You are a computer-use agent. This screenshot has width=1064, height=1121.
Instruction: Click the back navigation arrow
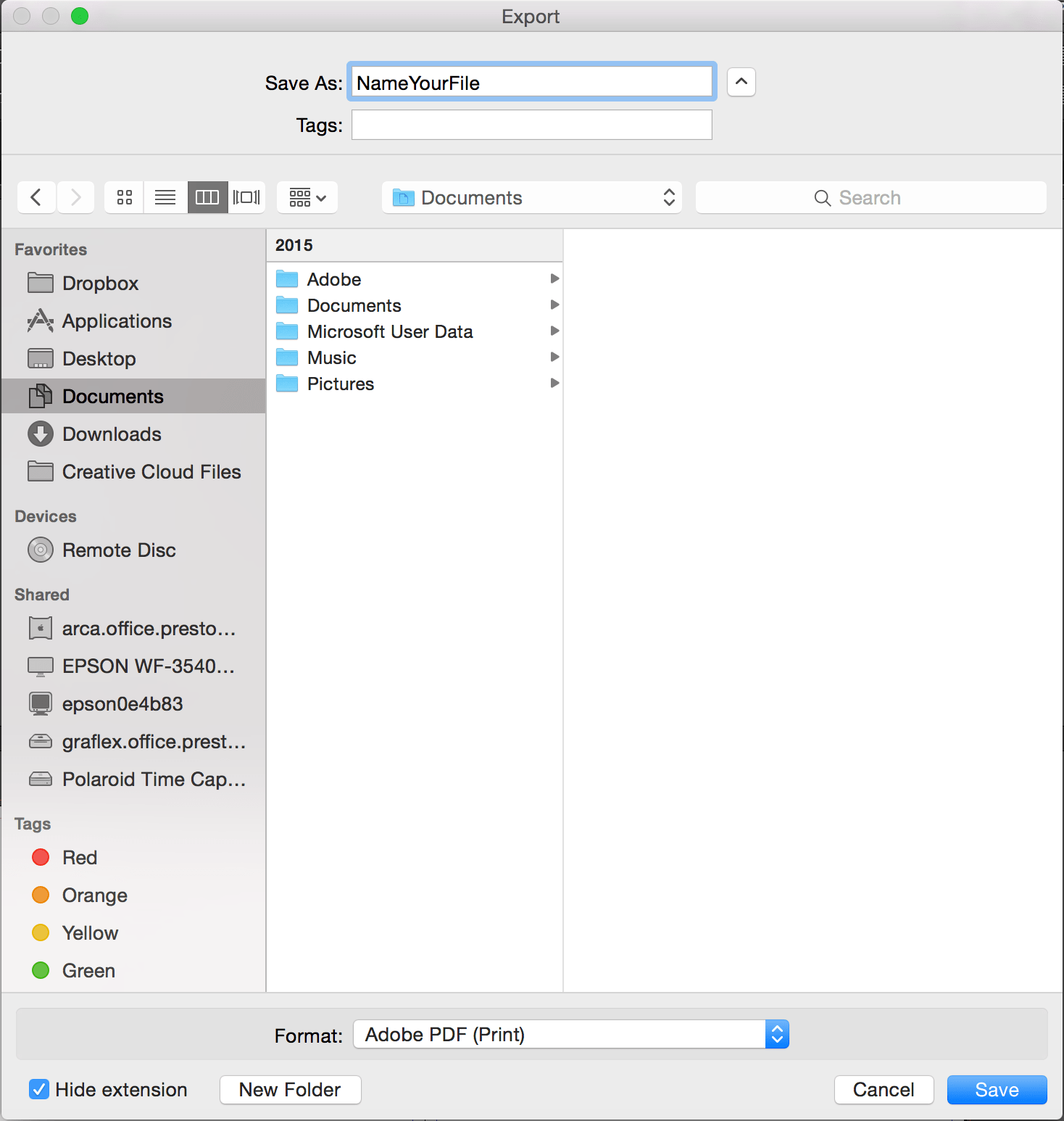[36, 197]
